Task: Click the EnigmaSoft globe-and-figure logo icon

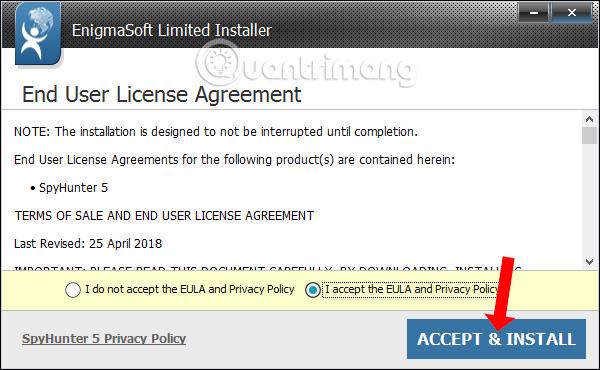Action: pos(38,34)
